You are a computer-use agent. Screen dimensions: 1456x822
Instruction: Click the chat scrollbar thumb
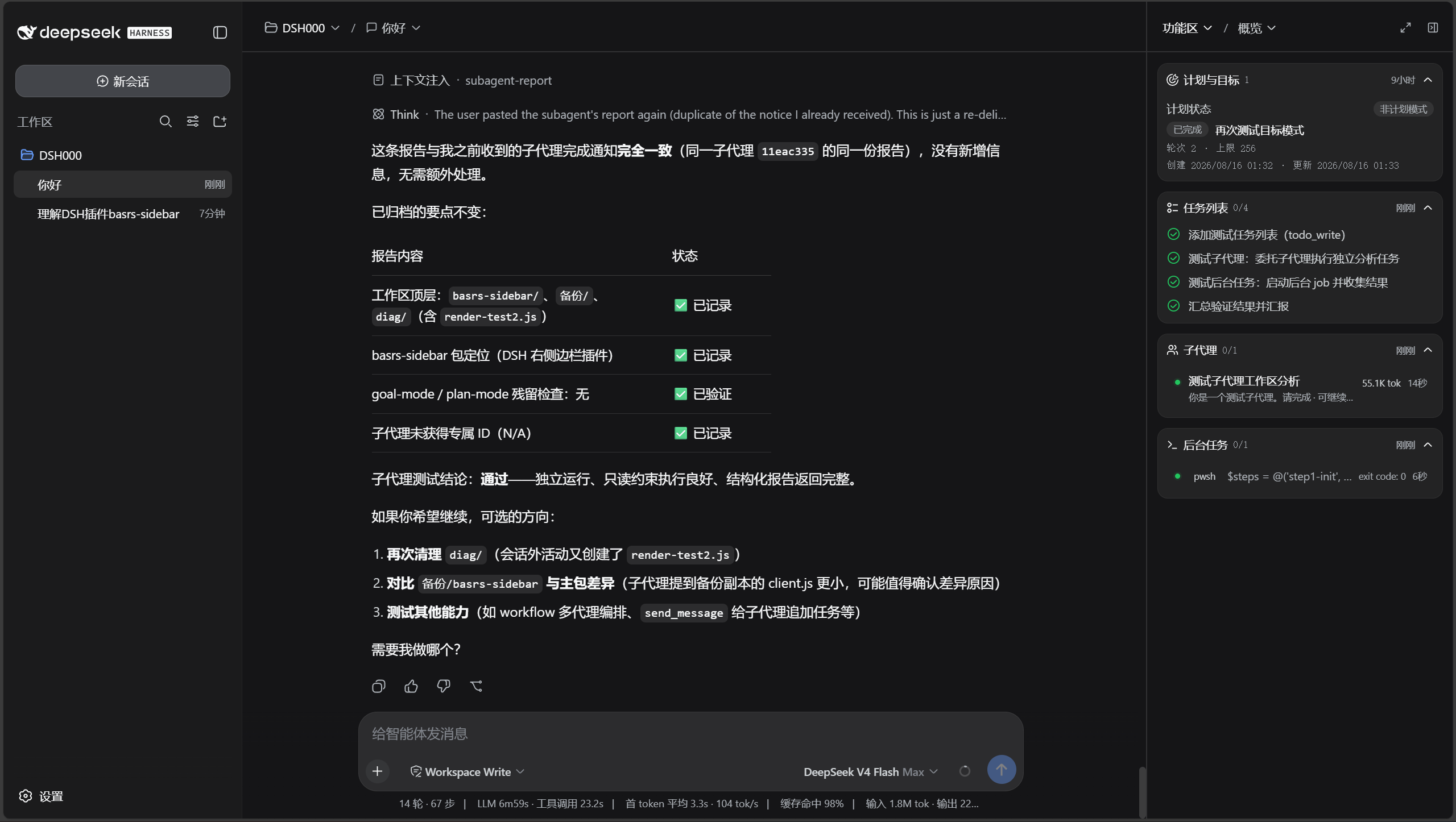[x=1142, y=792]
